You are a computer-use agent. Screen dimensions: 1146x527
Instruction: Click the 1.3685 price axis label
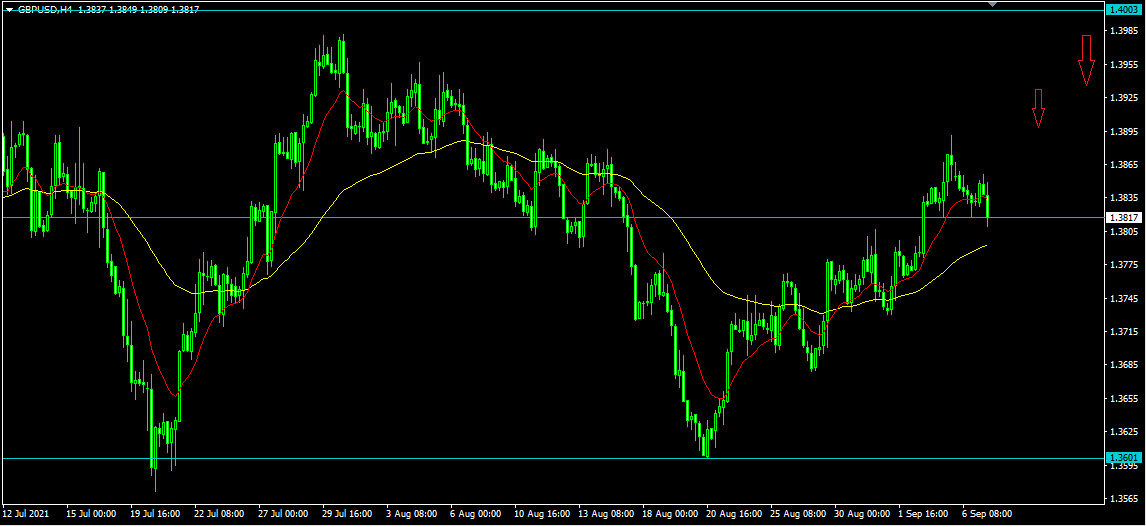1124,365
